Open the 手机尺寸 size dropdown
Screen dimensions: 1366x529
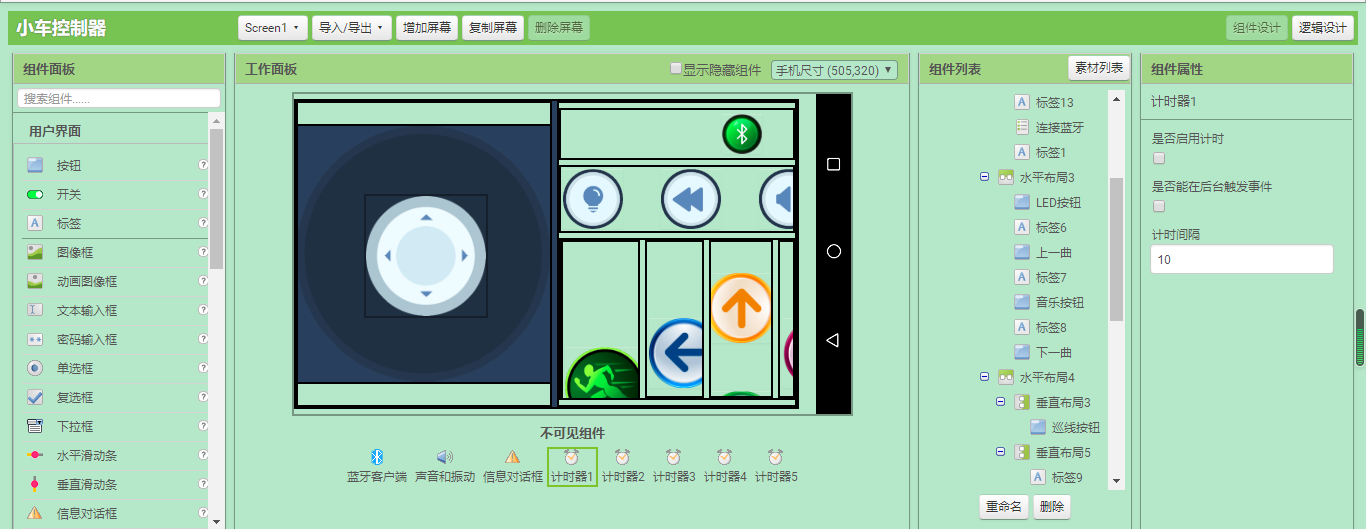click(x=835, y=70)
